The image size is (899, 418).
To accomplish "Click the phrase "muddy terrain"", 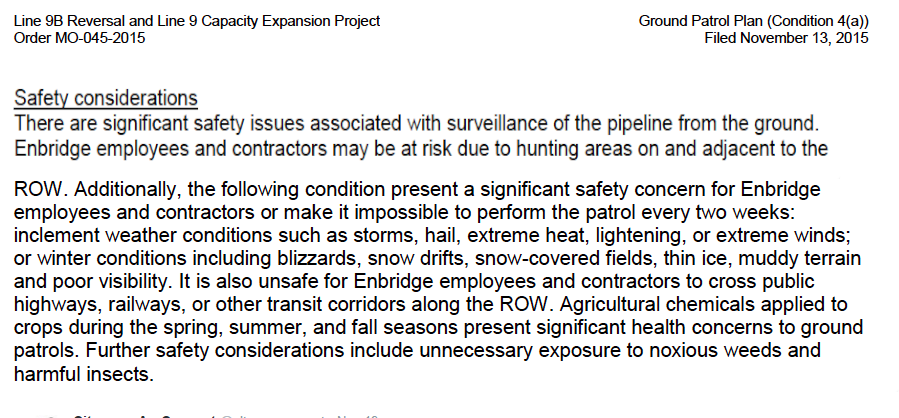I will [800, 259].
